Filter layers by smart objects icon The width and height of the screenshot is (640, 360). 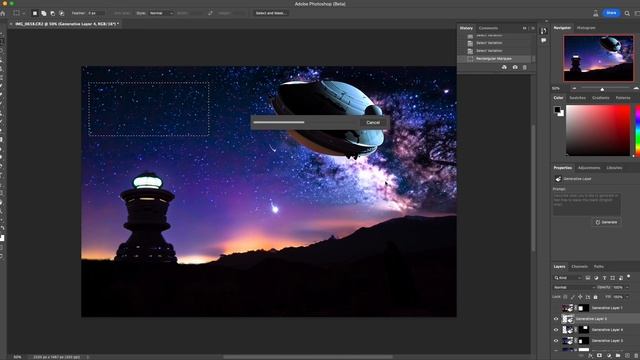tap(621, 278)
